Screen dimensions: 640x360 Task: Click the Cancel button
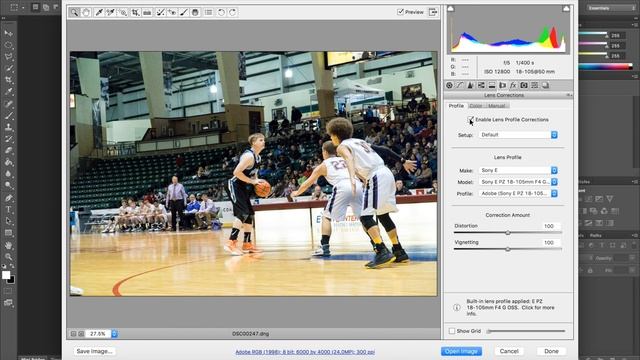tap(509, 351)
